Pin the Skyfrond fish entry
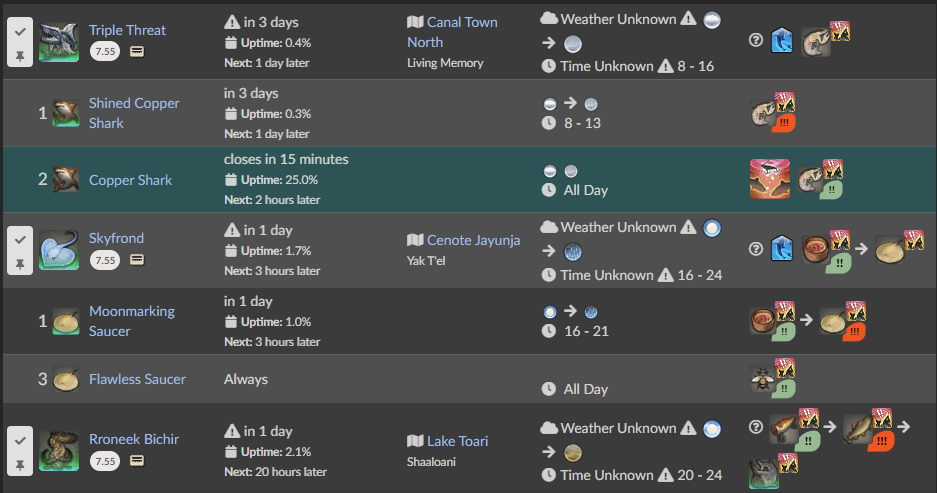The height and width of the screenshot is (493, 937). tap(20, 264)
